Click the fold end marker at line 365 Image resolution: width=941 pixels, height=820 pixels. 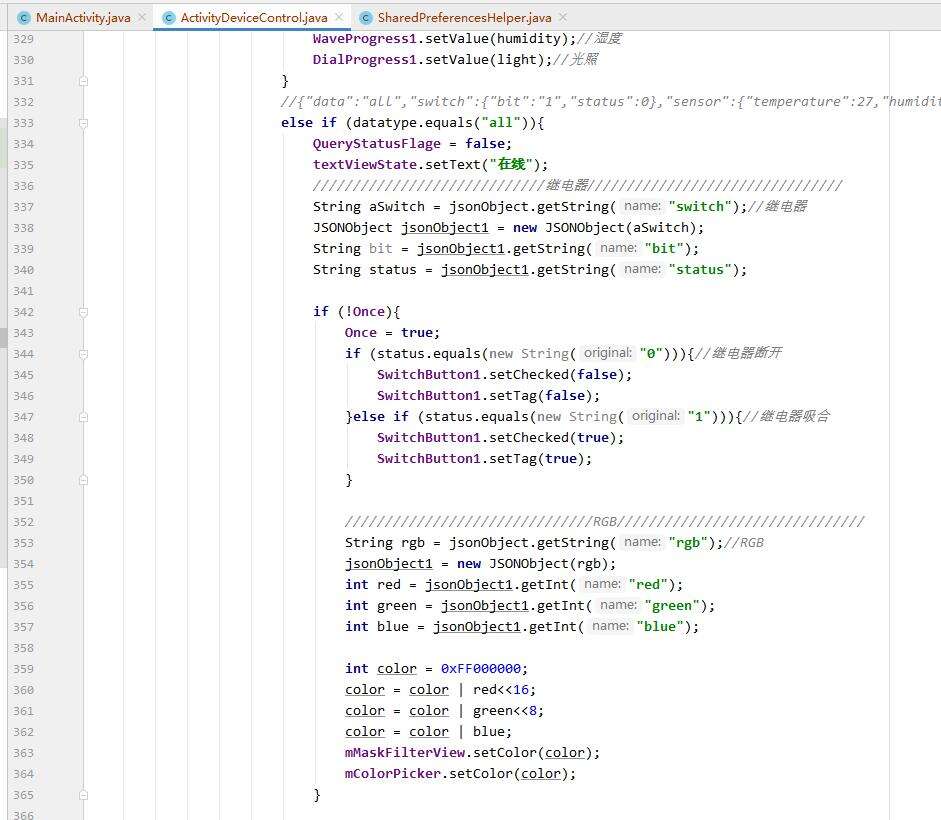[84, 795]
